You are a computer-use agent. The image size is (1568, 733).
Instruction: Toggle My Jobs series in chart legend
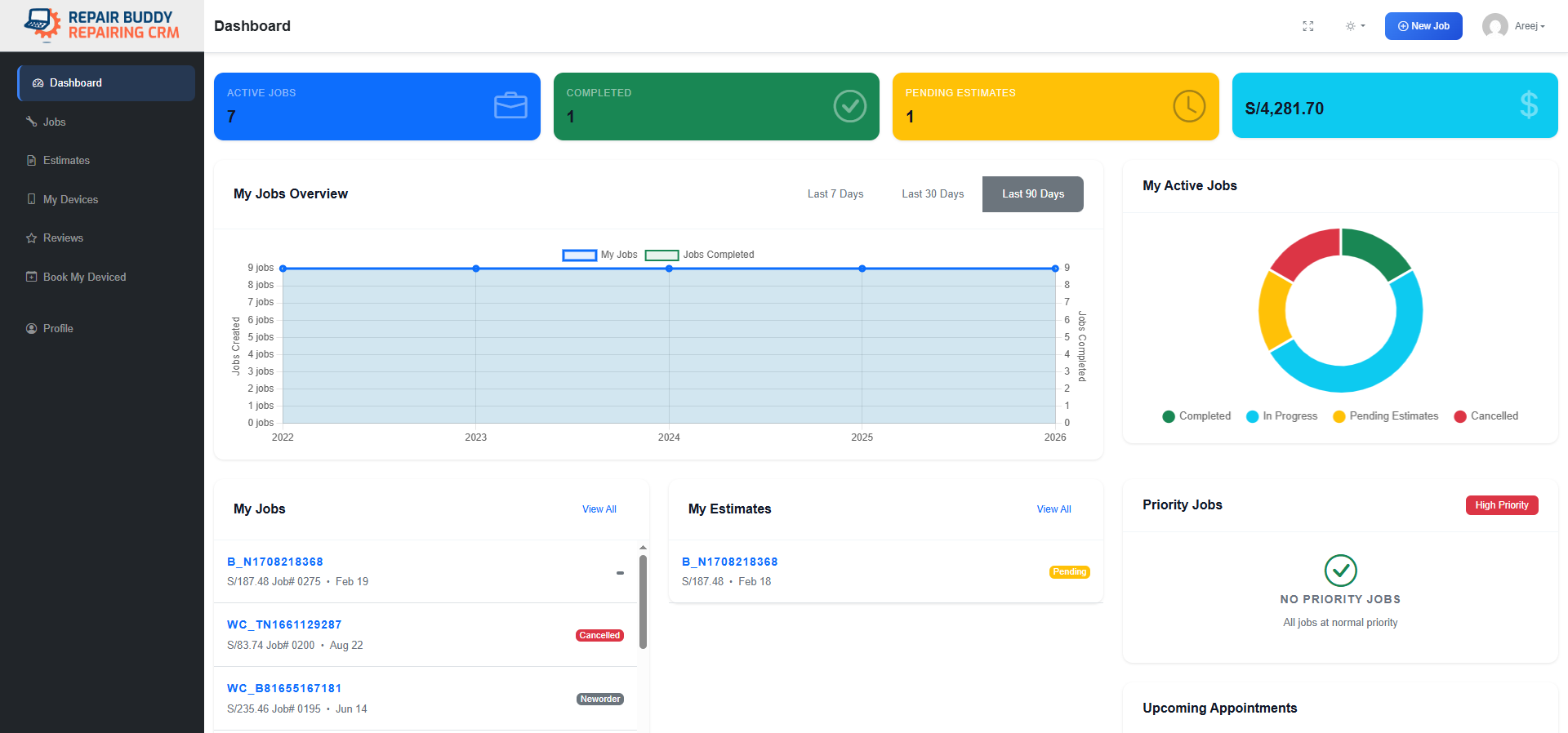point(600,255)
